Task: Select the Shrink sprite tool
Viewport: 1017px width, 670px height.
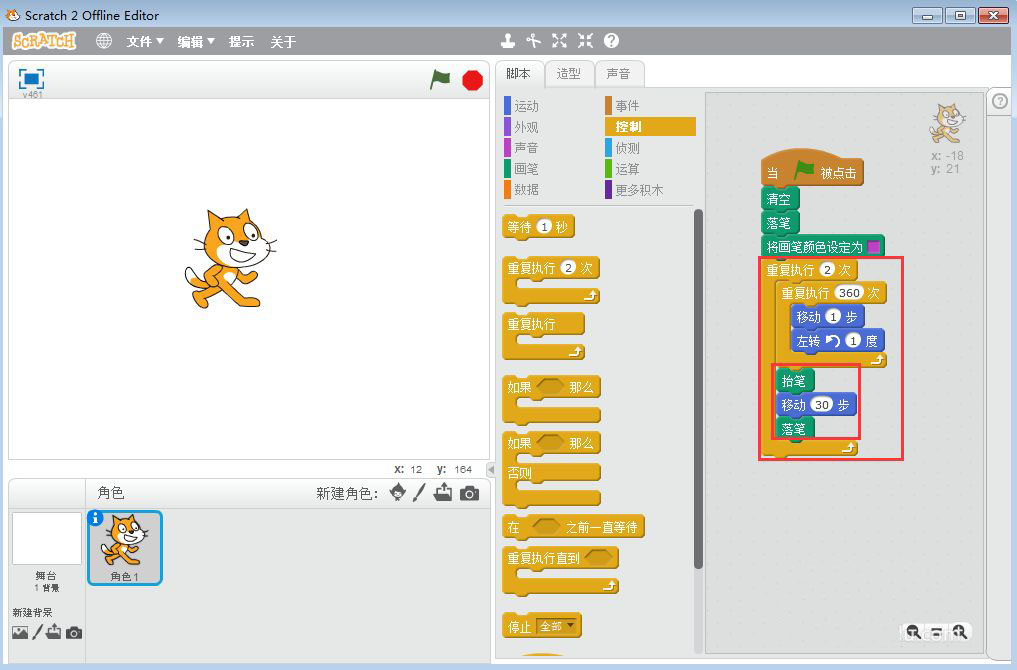Action: (x=585, y=41)
